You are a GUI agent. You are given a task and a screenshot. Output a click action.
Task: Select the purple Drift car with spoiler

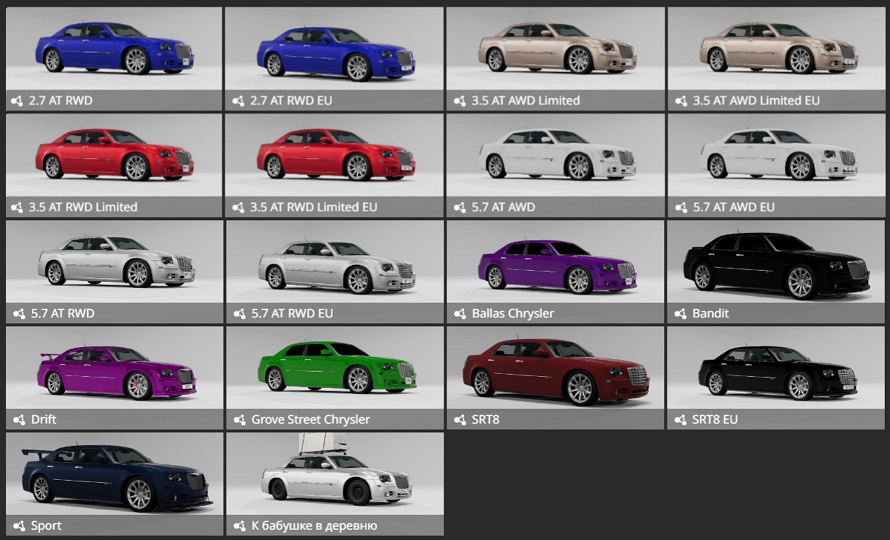[114, 369]
